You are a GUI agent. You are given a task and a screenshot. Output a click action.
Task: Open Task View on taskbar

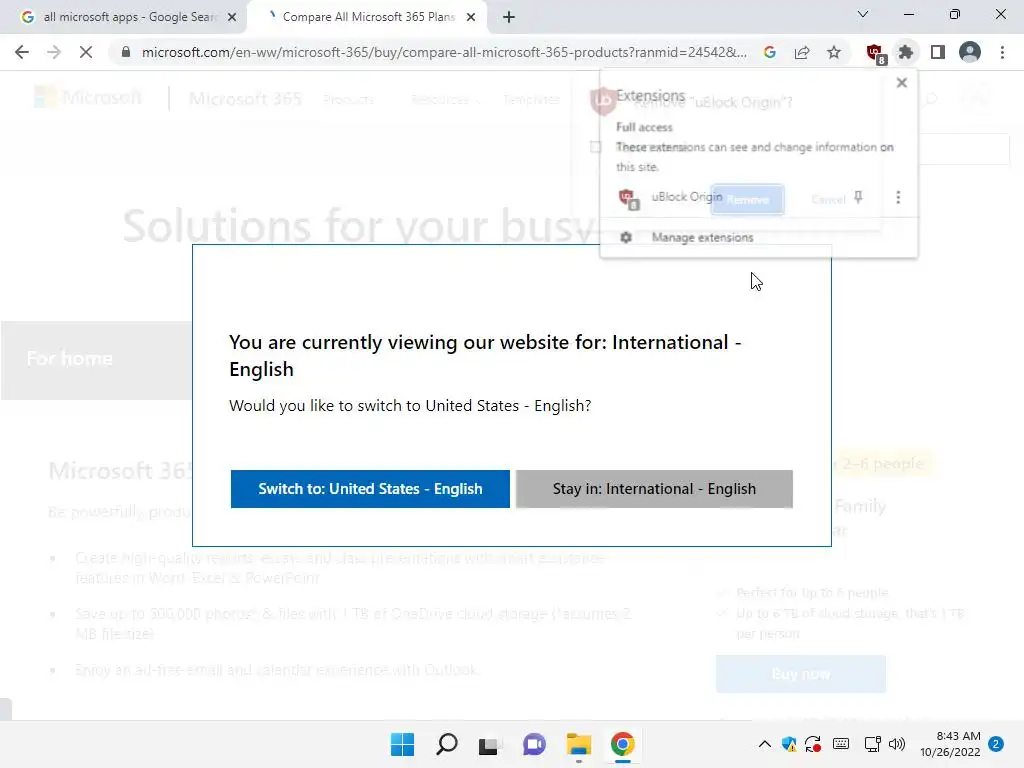point(490,744)
